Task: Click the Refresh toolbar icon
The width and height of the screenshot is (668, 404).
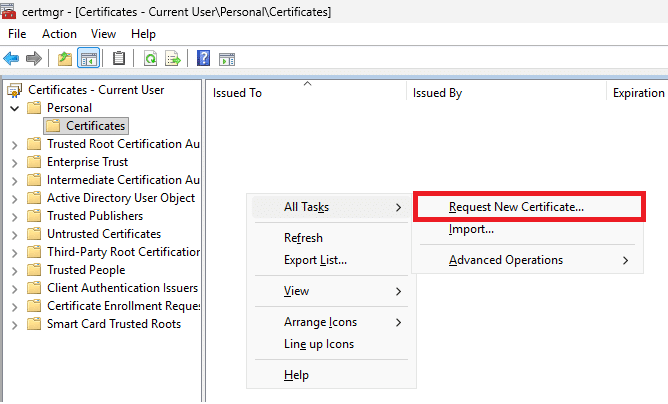Action: pyautogui.click(x=150, y=59)
